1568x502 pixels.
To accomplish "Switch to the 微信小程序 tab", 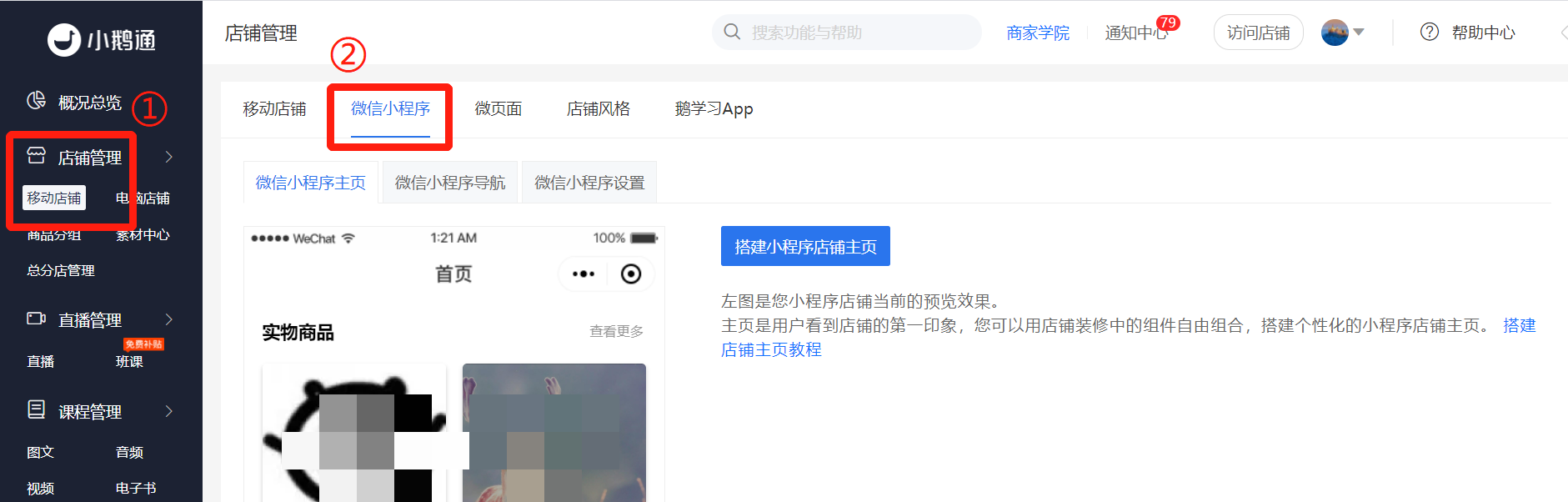I will (390, 109).
